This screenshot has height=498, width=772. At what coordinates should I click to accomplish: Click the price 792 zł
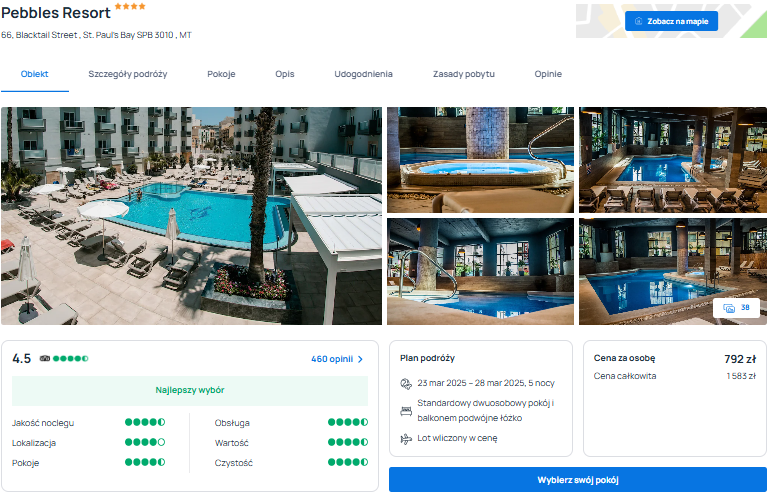coord(740,359)
